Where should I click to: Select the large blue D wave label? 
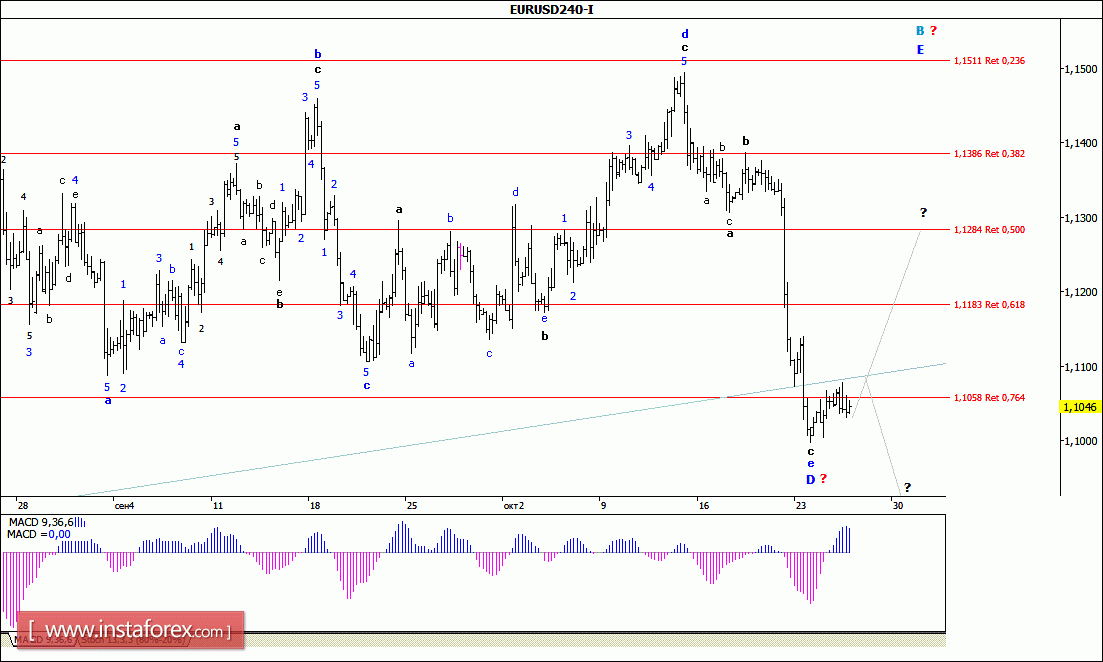(810, 480)
